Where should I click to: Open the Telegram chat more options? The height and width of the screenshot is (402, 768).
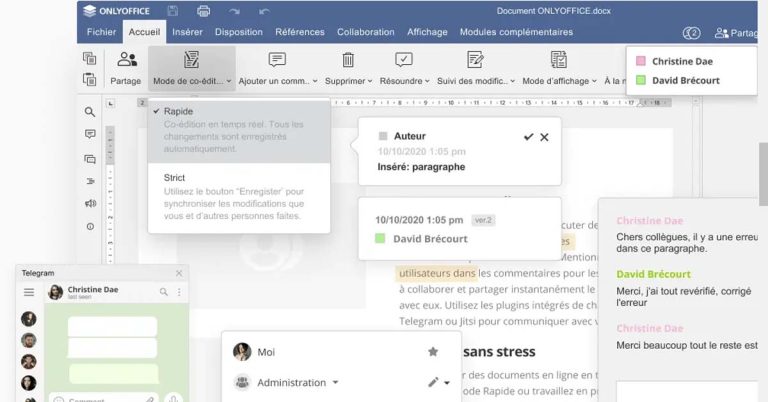pos(179,292)
